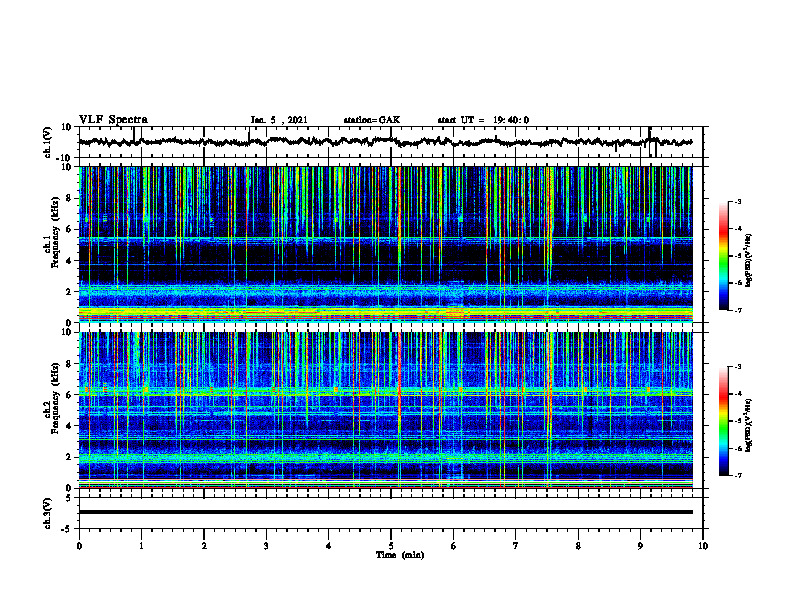Click the "station=GAK" header label

(x=372, y=120)
